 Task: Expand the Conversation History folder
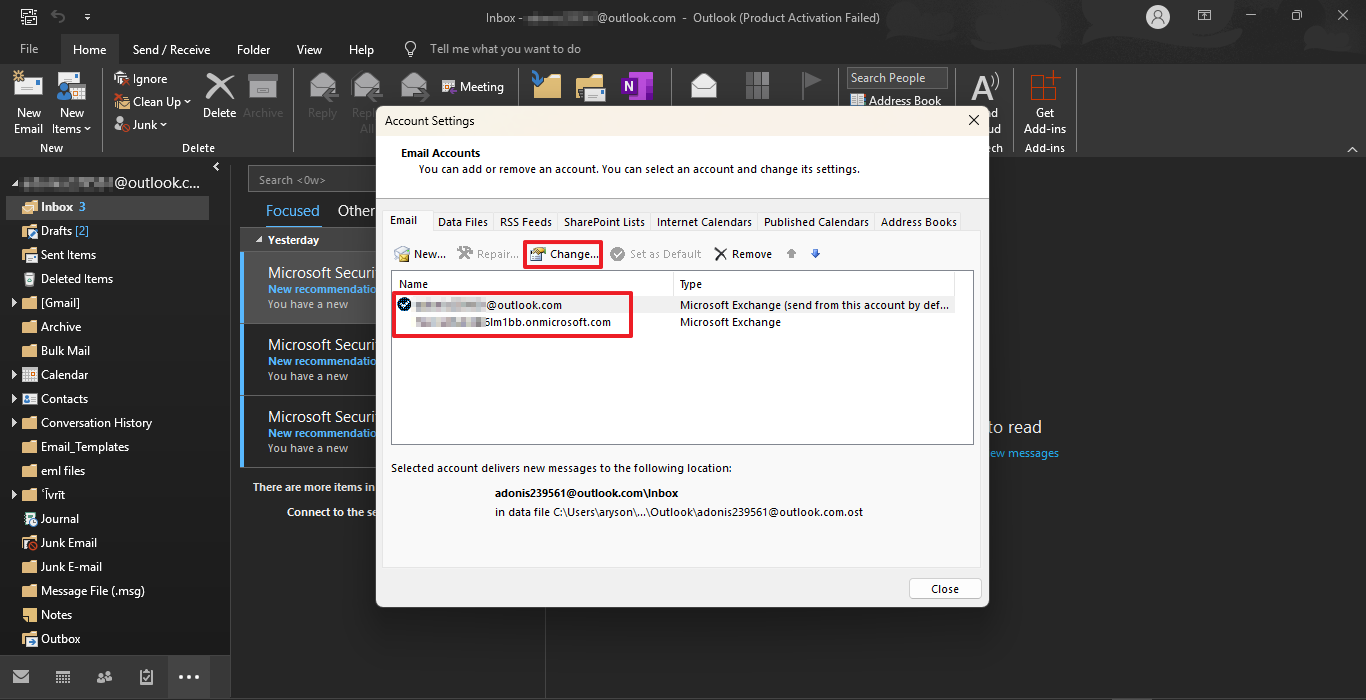click(x=14, y=423)
